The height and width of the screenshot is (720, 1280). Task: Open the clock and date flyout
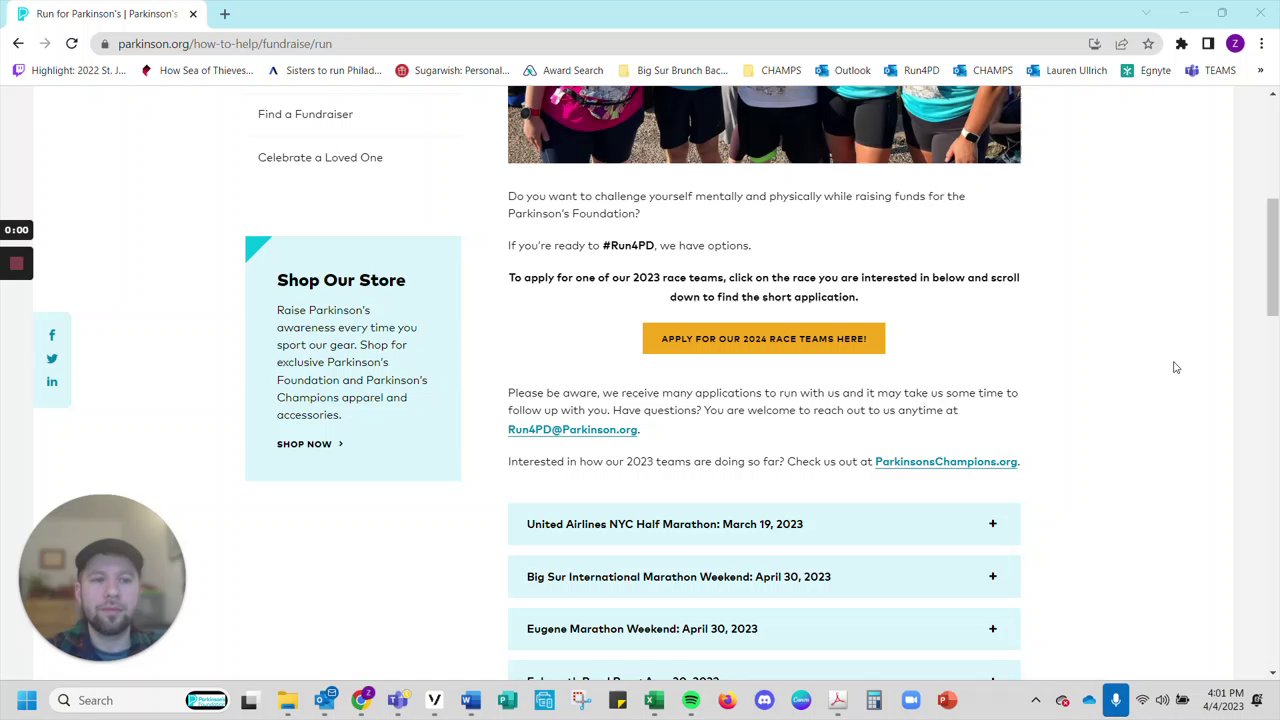(x=1225, y=700)
